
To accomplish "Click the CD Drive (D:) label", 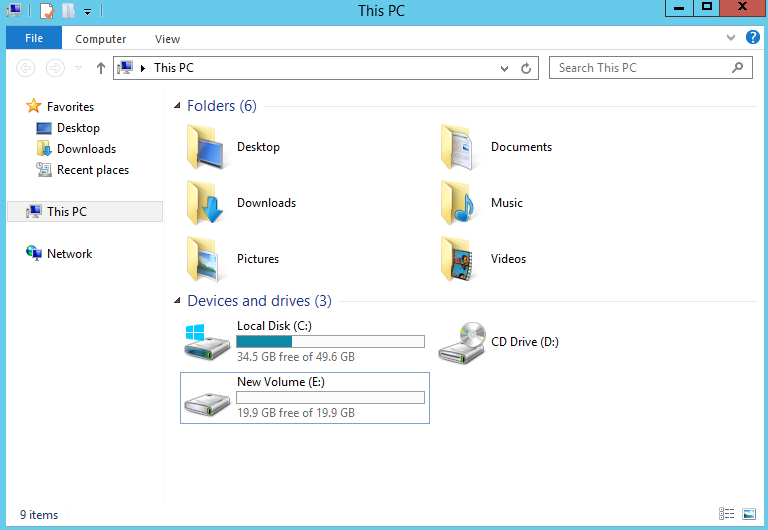I will tap(525, 342).
